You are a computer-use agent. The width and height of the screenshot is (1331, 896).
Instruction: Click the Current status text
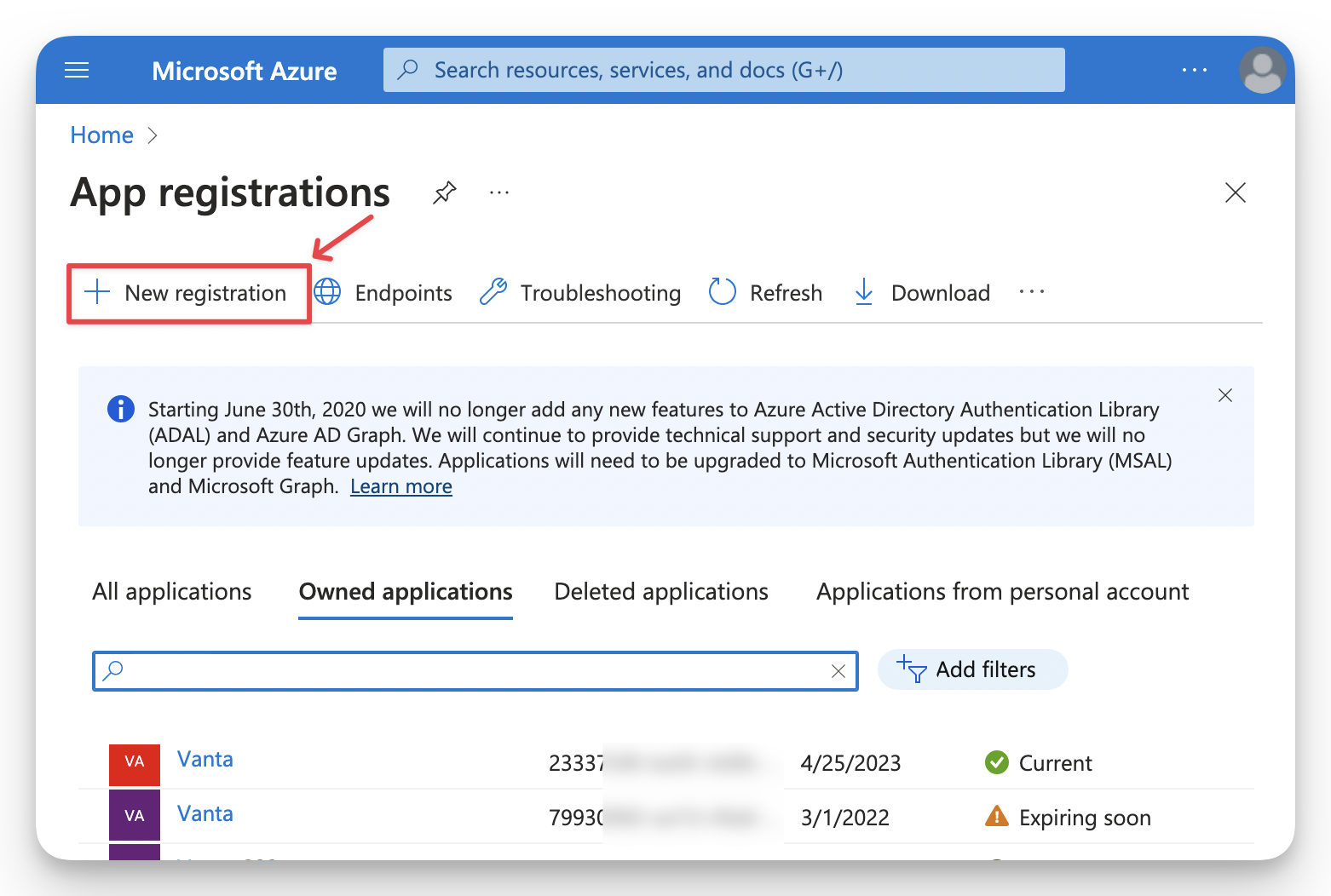(1055, 763)
